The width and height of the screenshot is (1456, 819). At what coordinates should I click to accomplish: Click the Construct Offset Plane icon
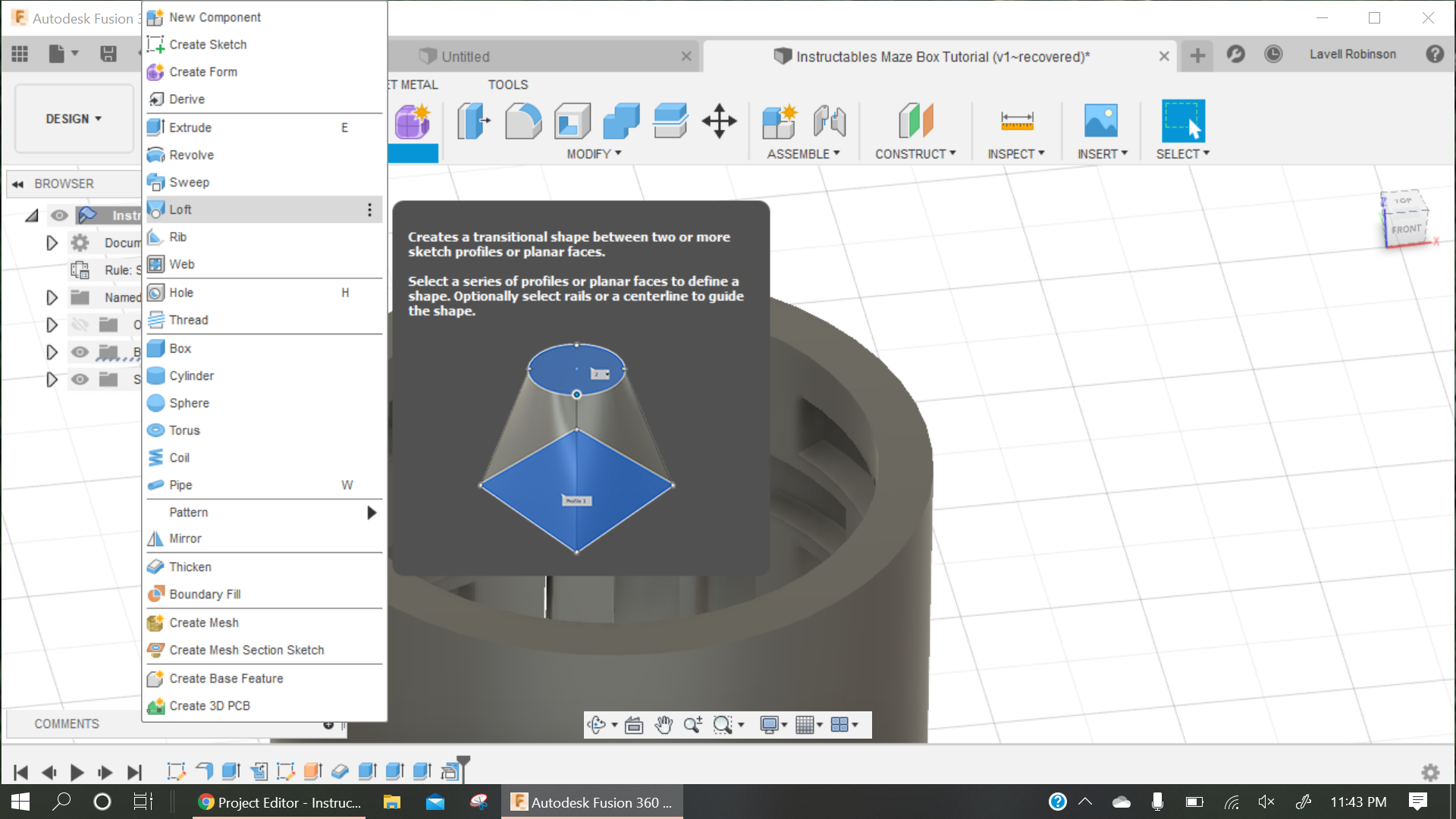point(915,121)
